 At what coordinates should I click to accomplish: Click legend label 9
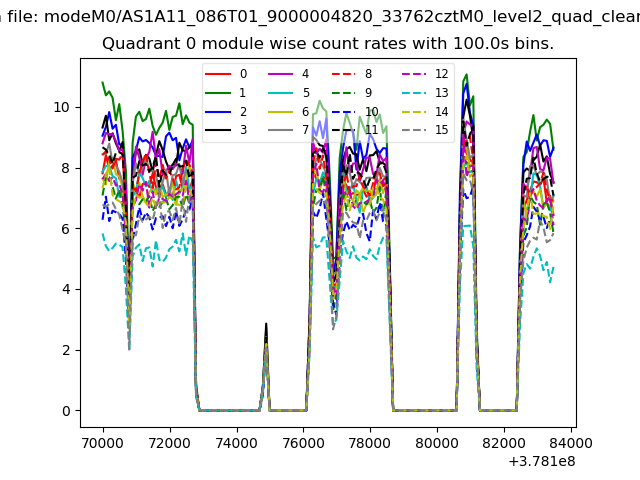(368, 93)
